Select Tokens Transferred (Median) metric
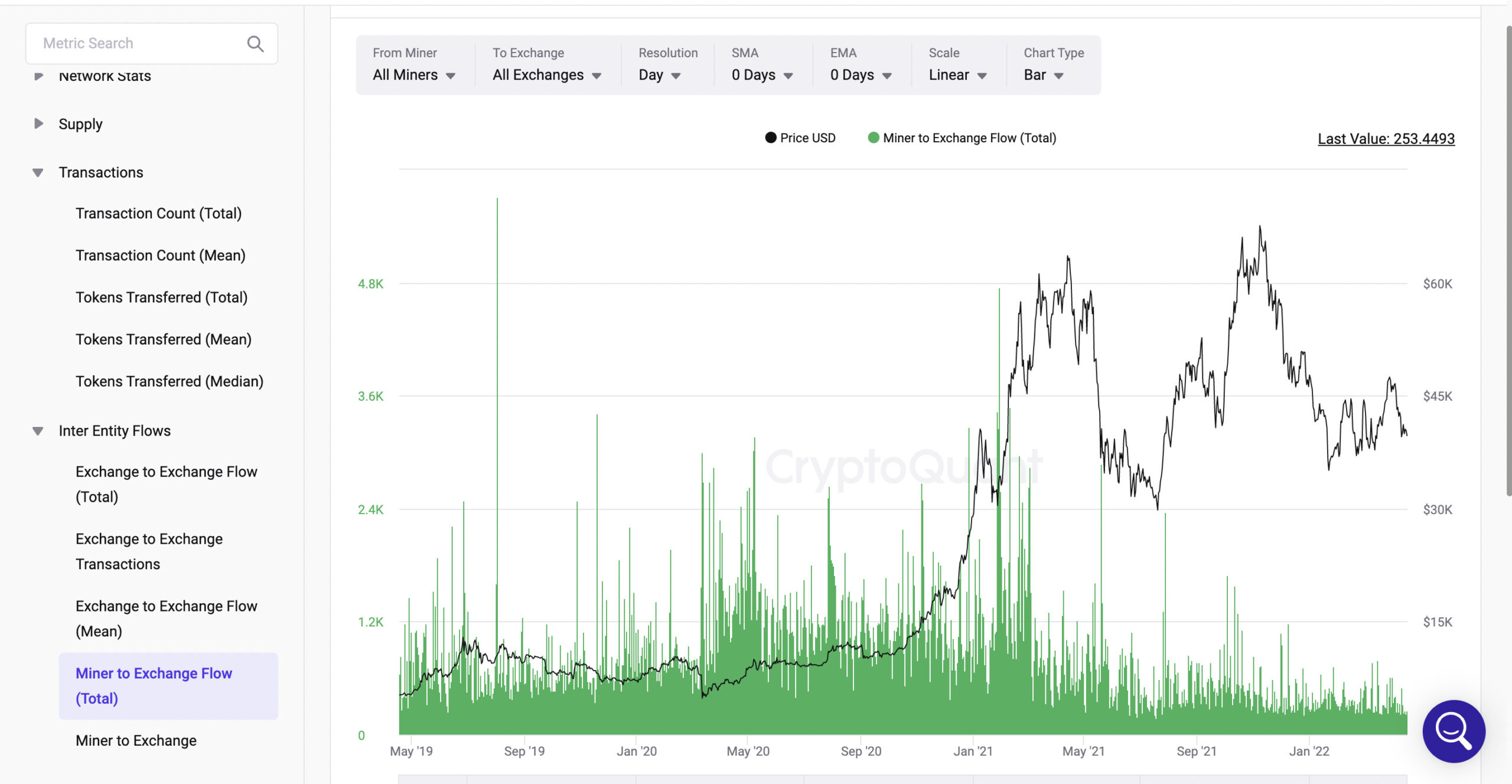 170,381
